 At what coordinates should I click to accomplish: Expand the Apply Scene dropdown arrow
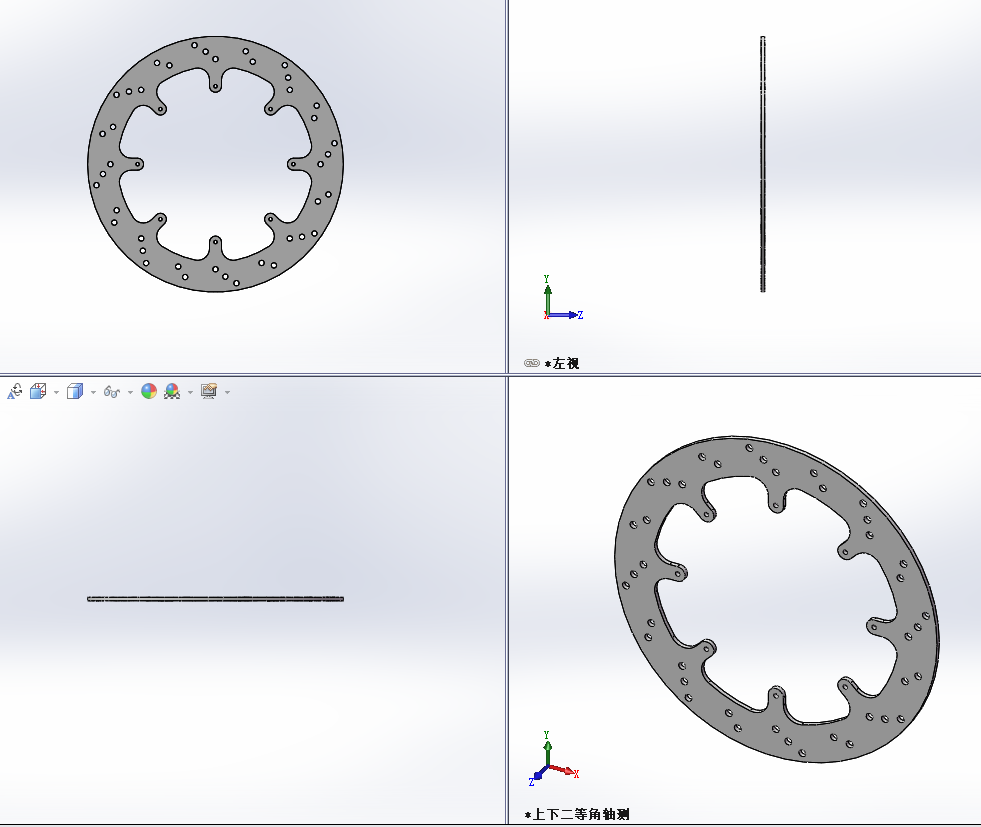click(x=190, y=392)
